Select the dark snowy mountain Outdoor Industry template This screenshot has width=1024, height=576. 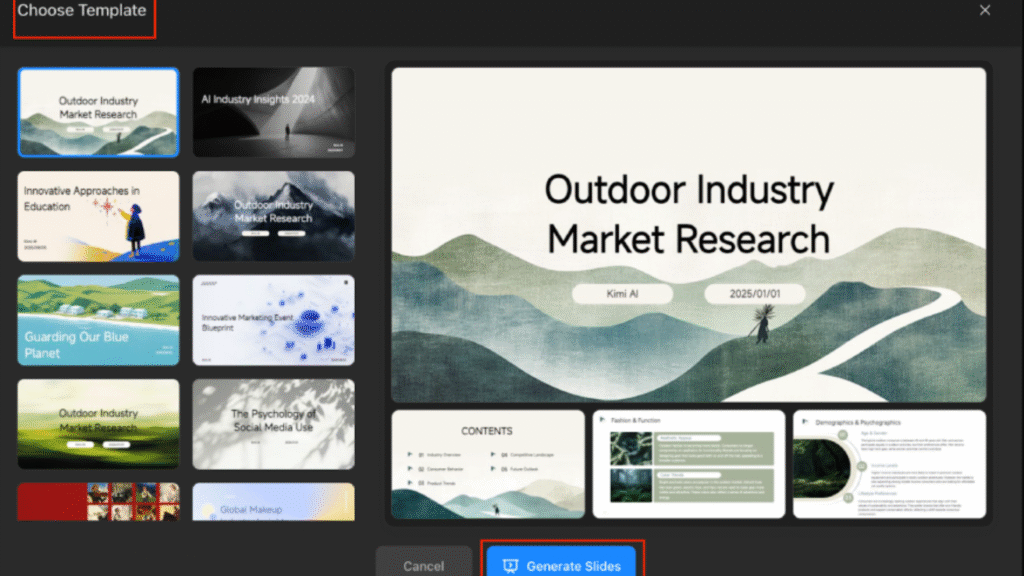click(x=273, y=216)
